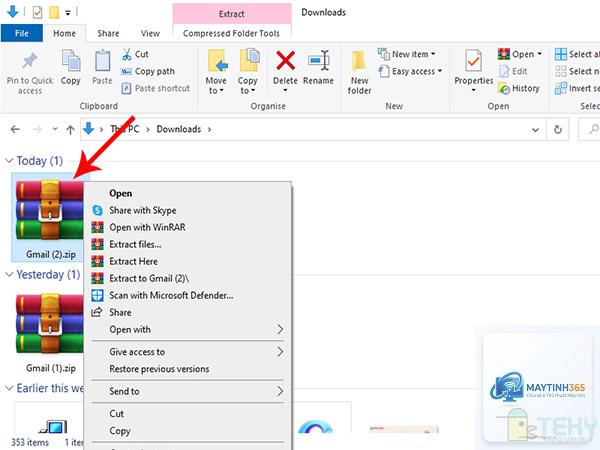600x450 pixels.
Task: Select the Gmail (2).zip file
Action: (50, 217)
